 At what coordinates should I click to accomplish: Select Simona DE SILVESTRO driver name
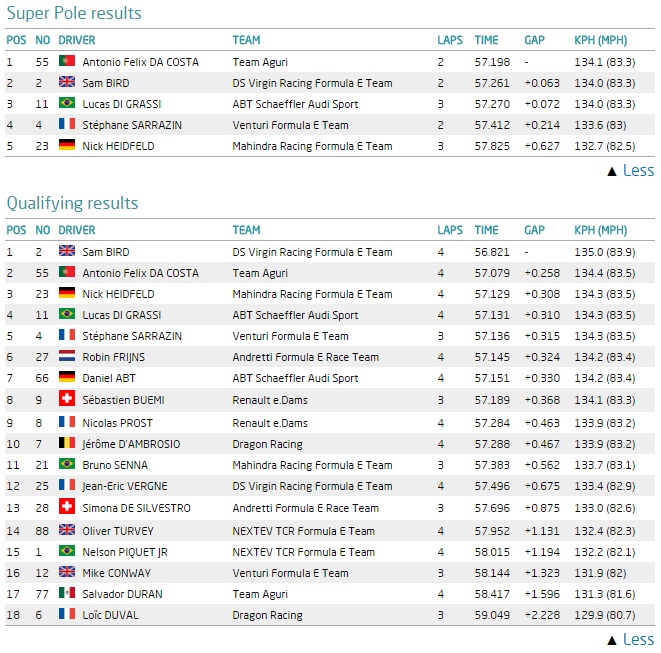(137, 508)
